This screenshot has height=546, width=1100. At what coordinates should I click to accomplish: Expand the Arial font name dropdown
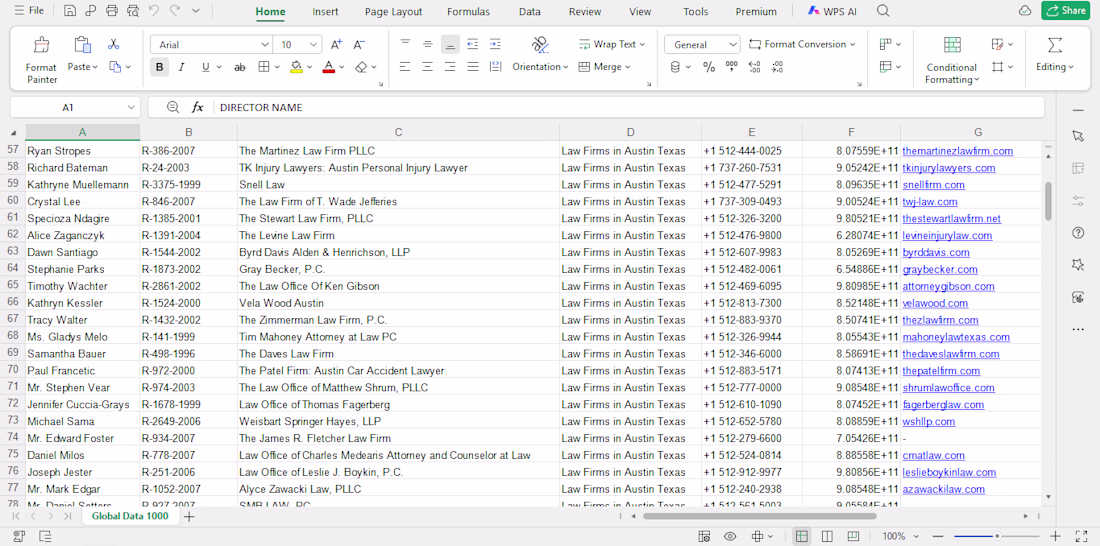pyautogui.click(x=264, y=44)
